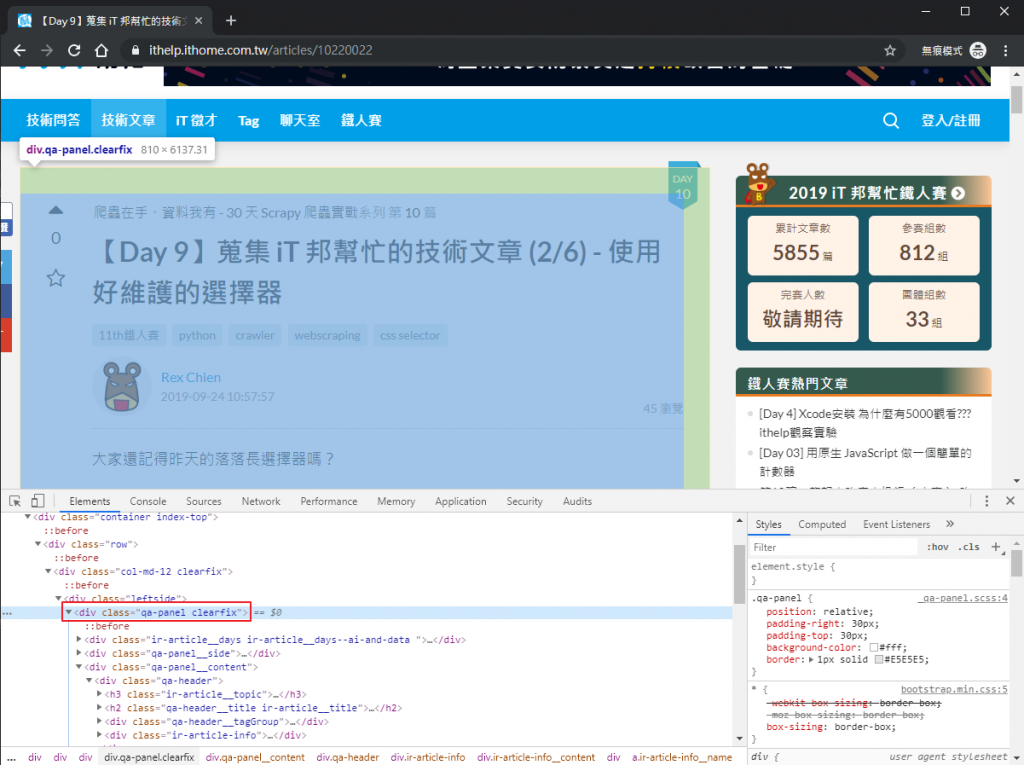1024x765 pixels.
Task: Collapse the col-md-12 clearfix div node
Action: tap(48, 571)
